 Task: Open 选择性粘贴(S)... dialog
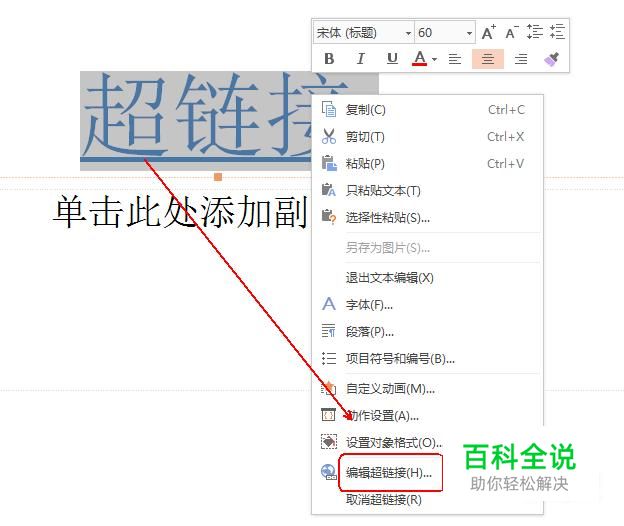point(428,218)
